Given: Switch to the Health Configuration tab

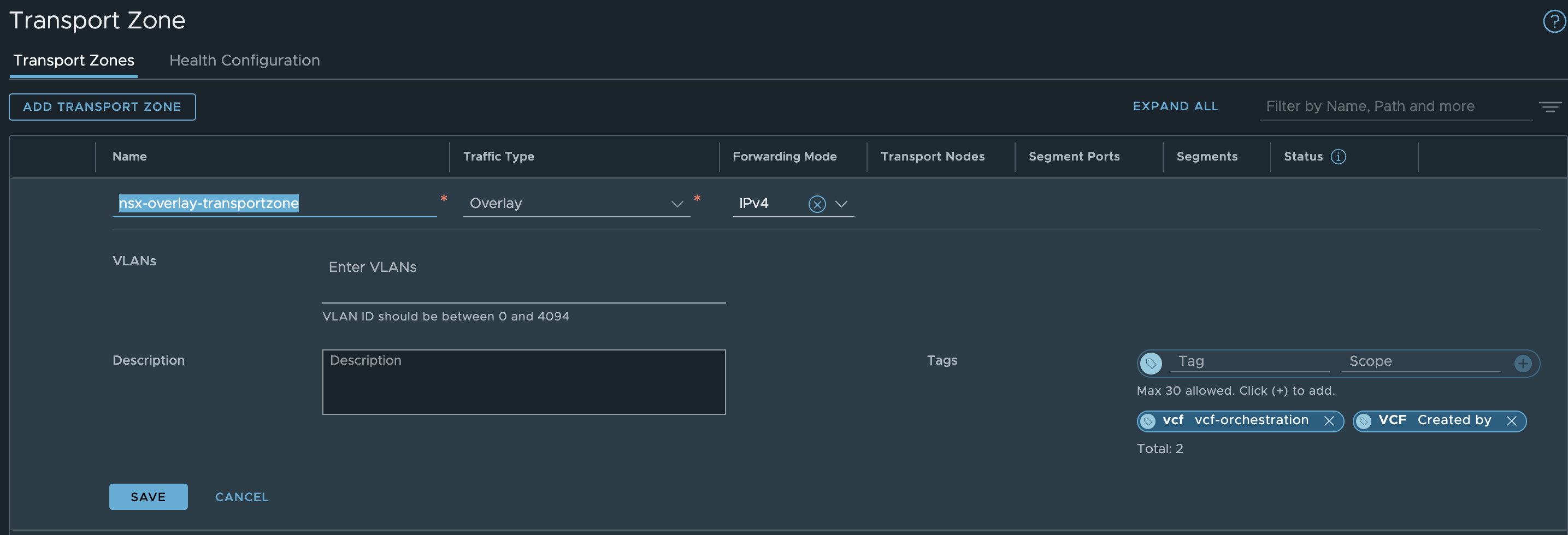Looking at the screenshot, I should coord(244,60).
